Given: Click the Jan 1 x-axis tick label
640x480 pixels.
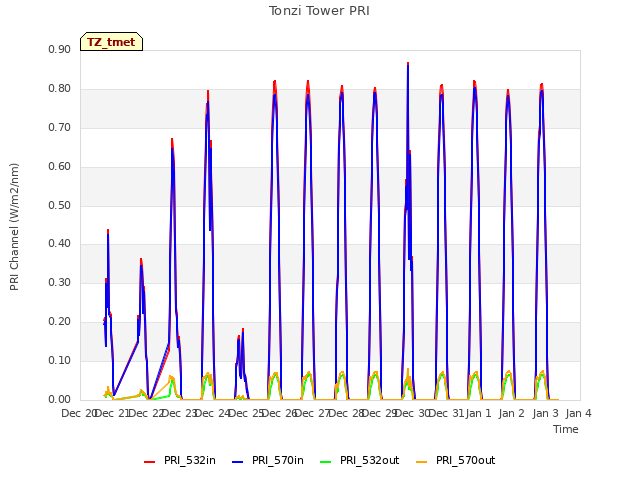Looking at the screenshot, I should point(478,413).
